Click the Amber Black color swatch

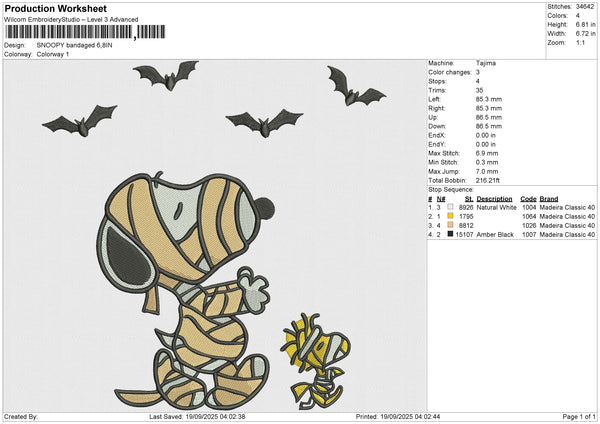click(x=450, y=234)
